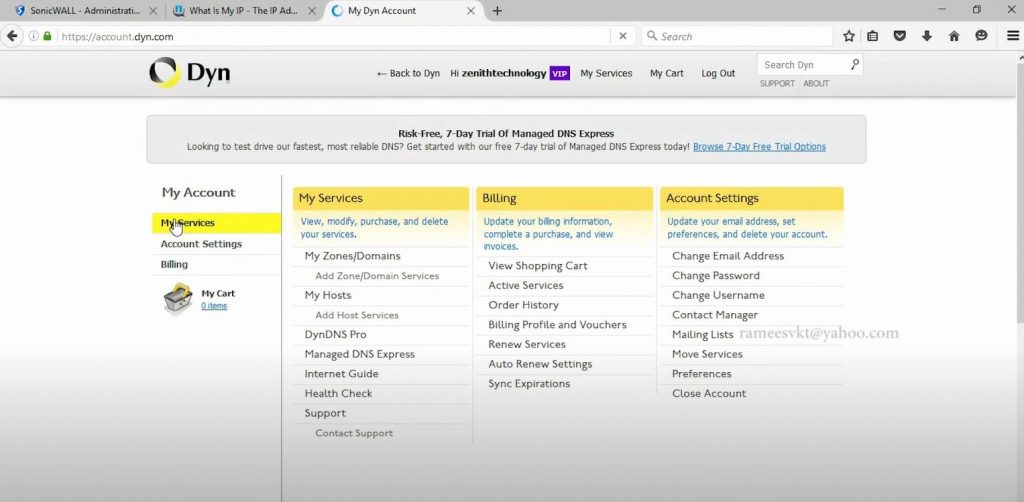Open My Zones/Domains
Screen dimensions: 1024x502
(x=352, y=256)
